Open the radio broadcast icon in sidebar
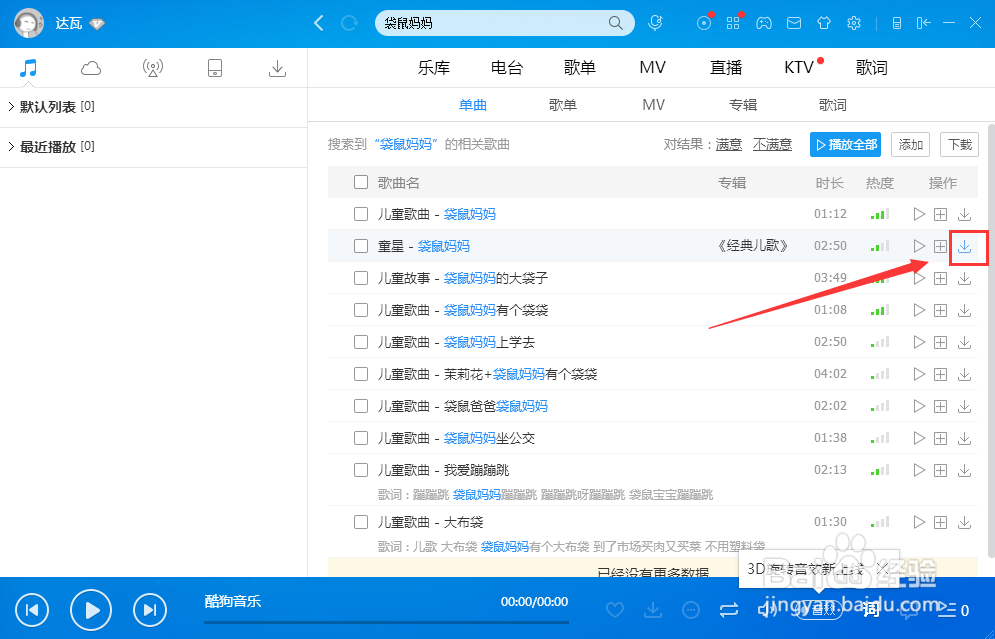 152,67
